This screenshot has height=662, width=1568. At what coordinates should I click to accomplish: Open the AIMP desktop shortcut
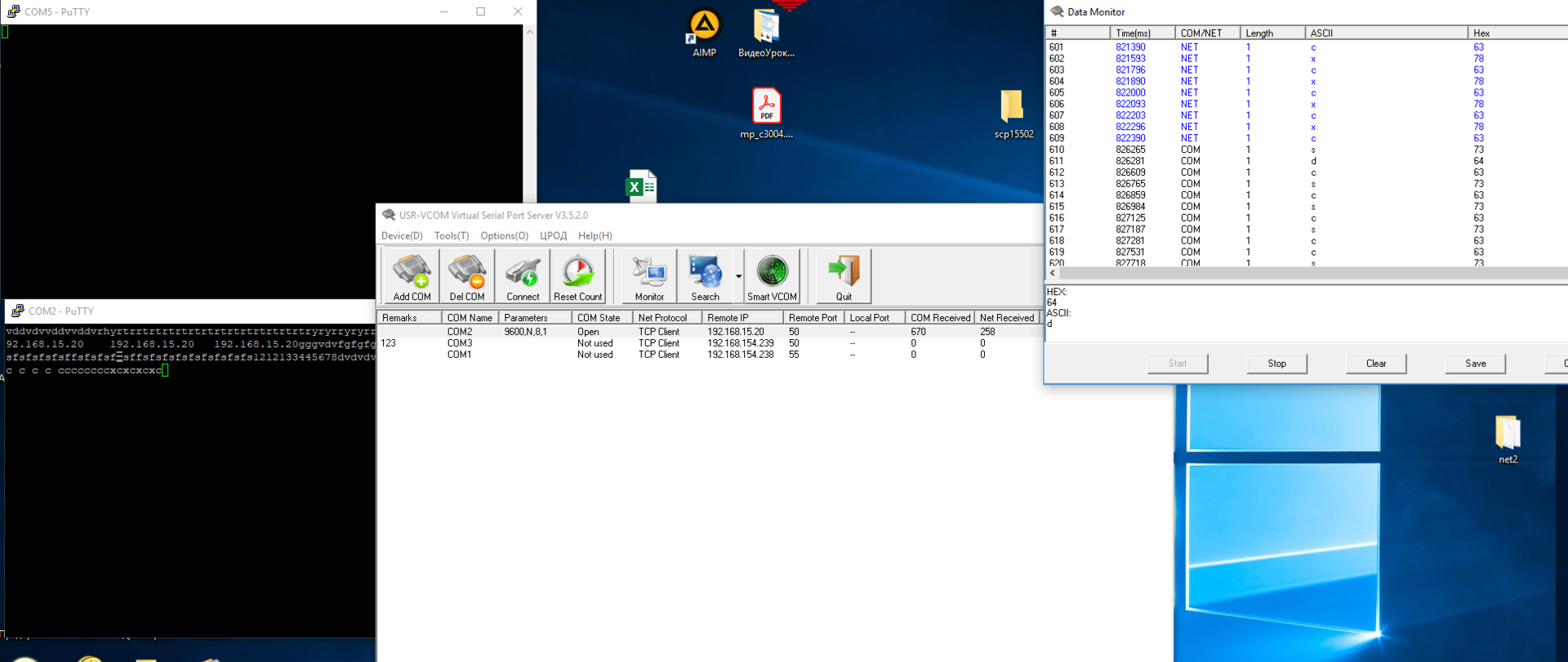coord(704,34)
